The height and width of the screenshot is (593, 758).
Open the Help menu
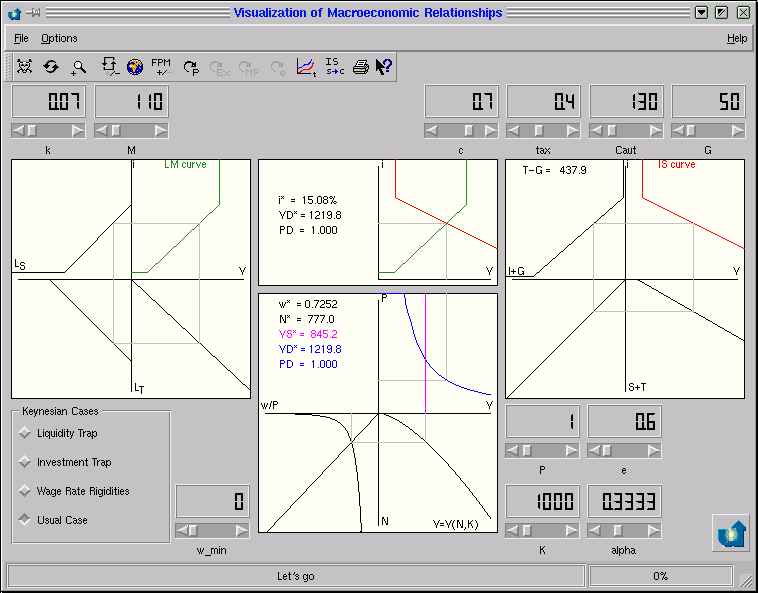(x=737, y=38)
